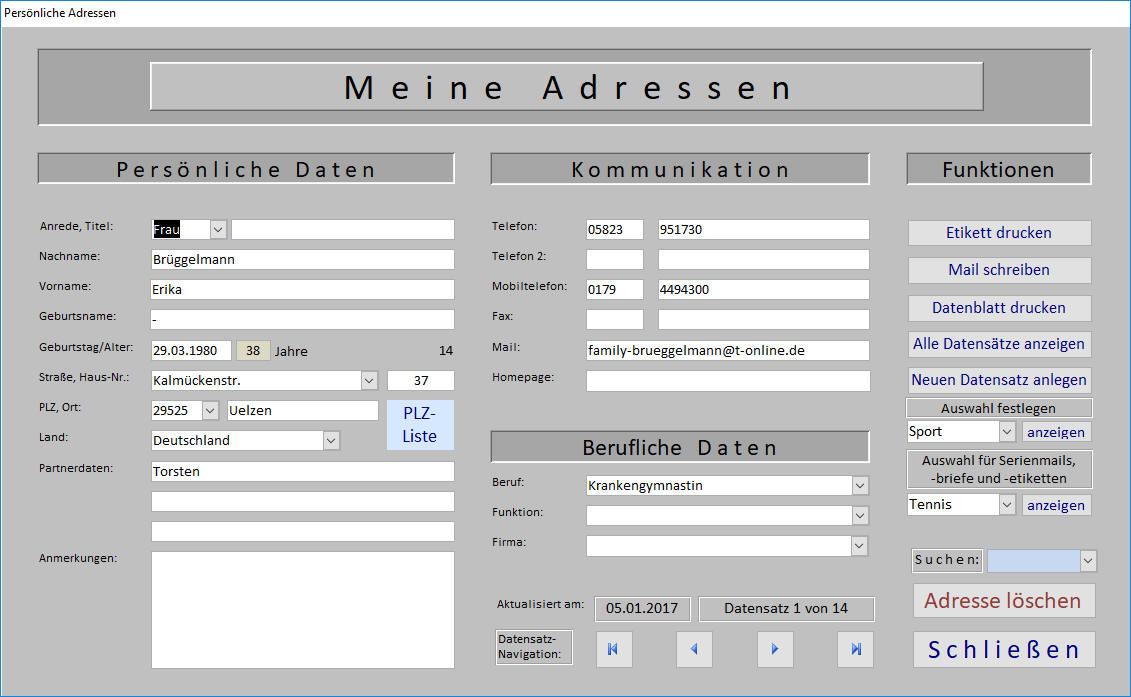The image size is (1131, 697).
Task: Show all records with Alle Datensätze anzeigen
Action: coord(999,344)
